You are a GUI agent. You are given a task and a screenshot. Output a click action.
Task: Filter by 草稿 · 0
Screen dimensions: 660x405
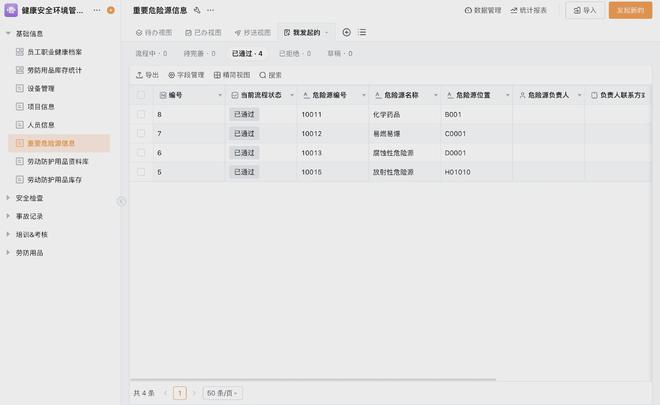[x=340, y=53]
